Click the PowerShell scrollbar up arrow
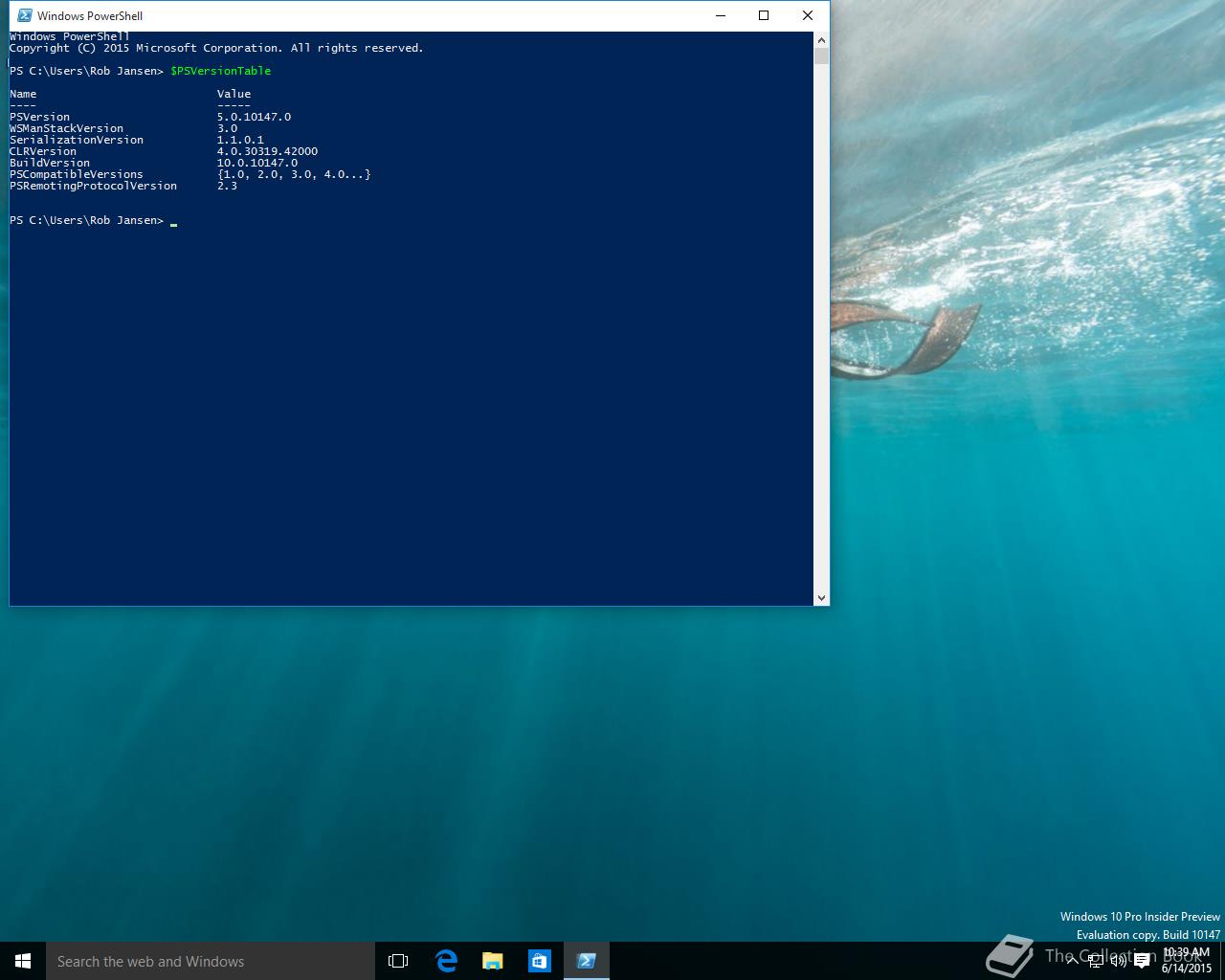 [821, 40]
